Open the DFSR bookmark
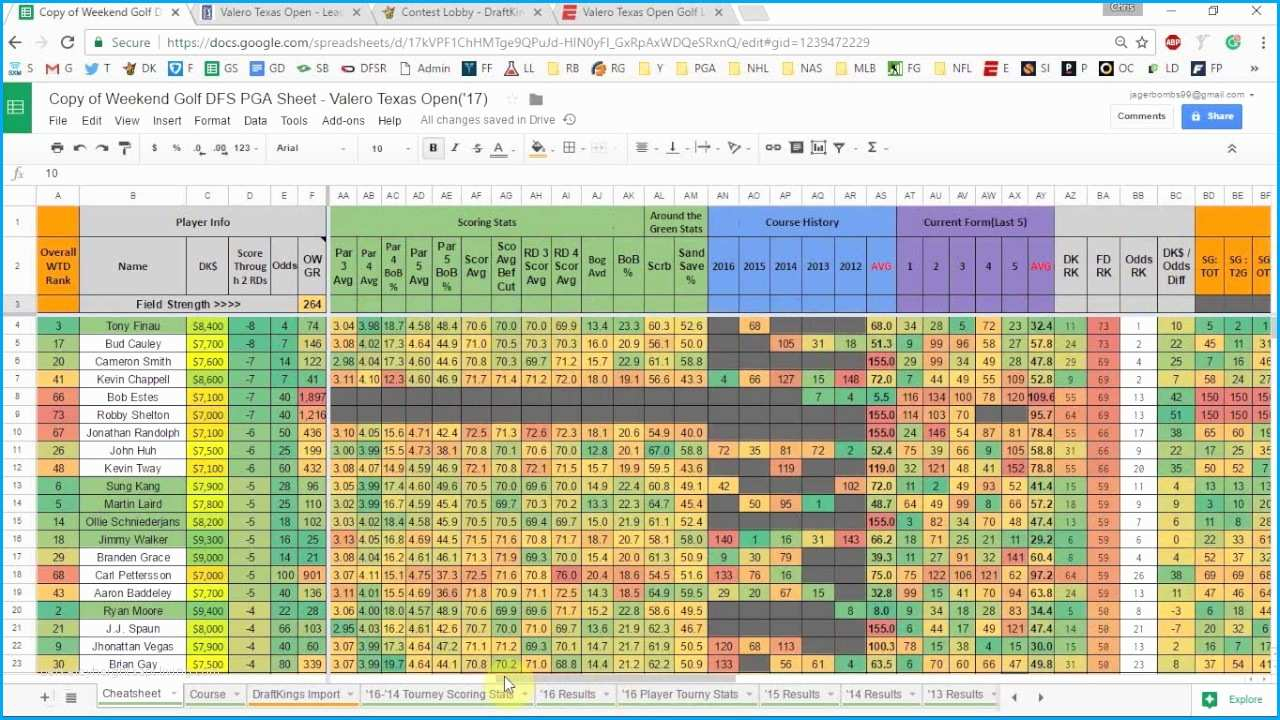The width and height of the screenshot is (1280, 720). (x=363, y=68)
